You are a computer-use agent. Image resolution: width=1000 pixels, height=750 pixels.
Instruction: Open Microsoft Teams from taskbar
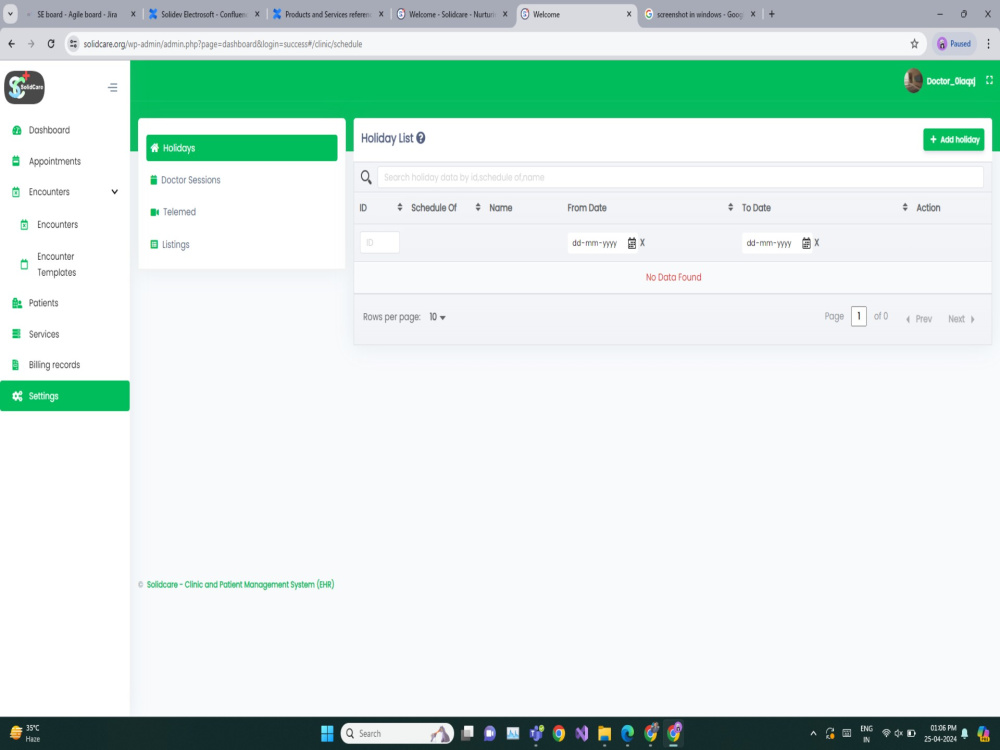click(x=536, y=733)
